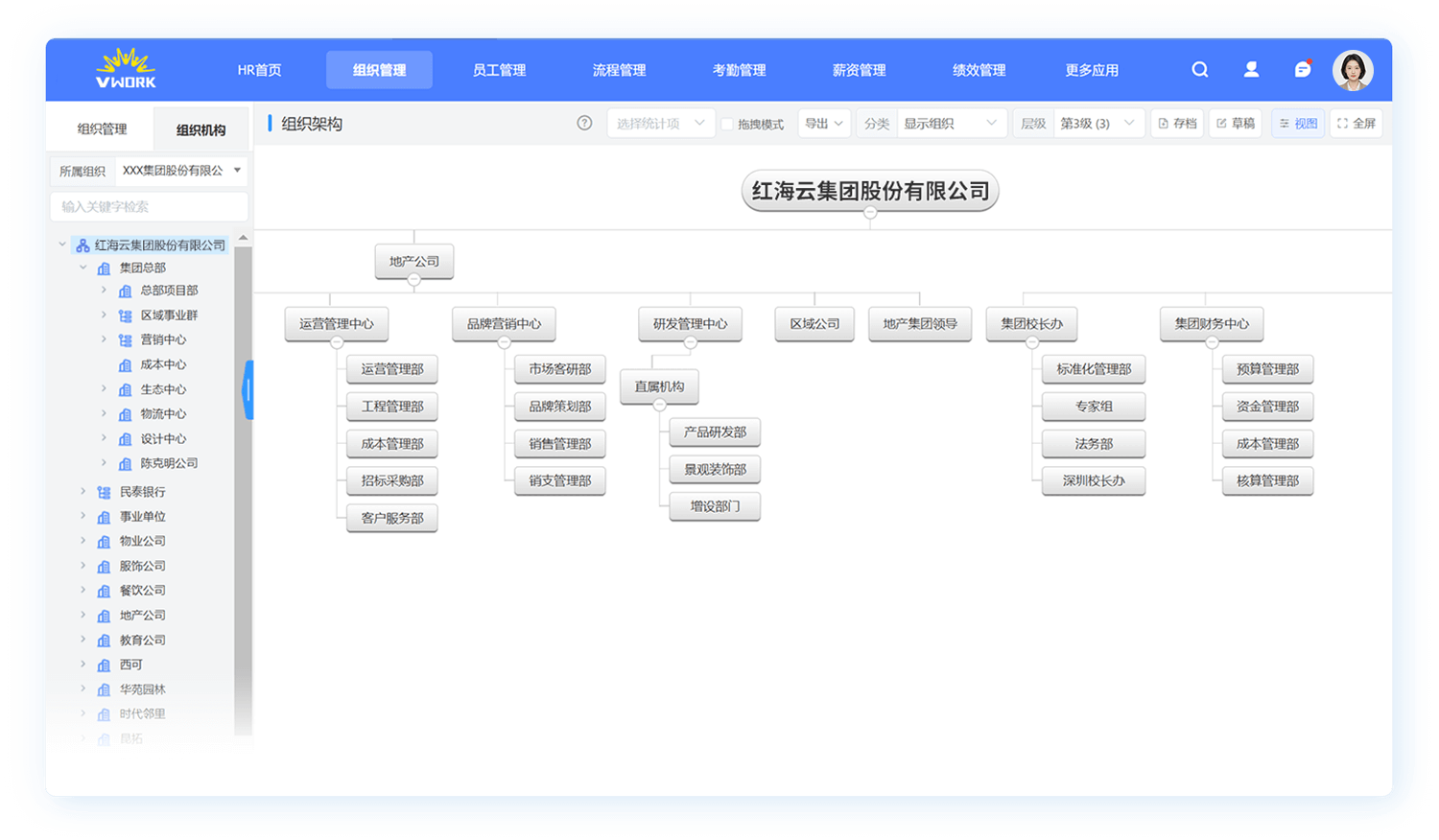
Task: Expand the 事业单位 tree node arrow
Action: click(83, 516)
